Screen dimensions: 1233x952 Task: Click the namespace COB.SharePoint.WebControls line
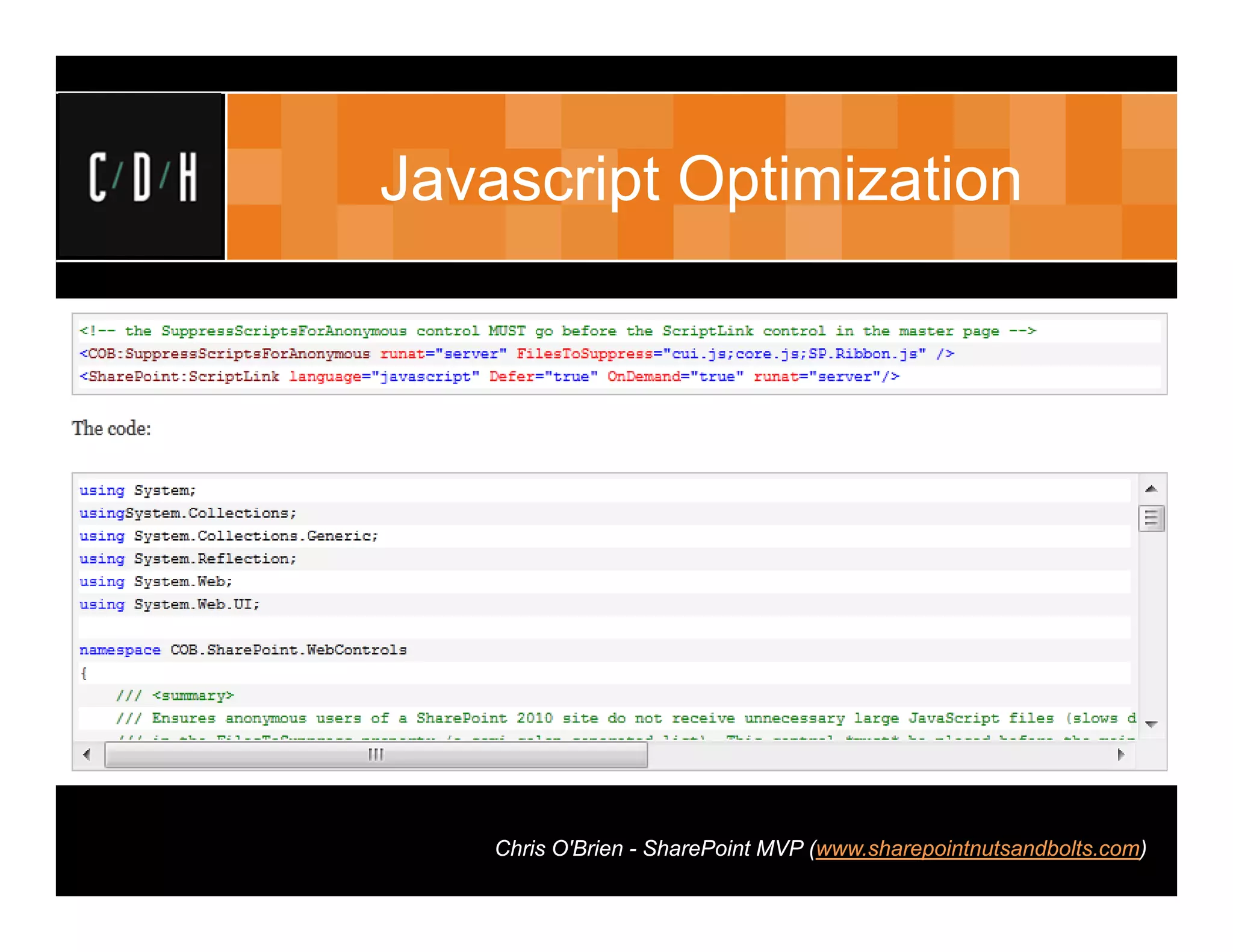pyautogui.click(x=243, y=650)
